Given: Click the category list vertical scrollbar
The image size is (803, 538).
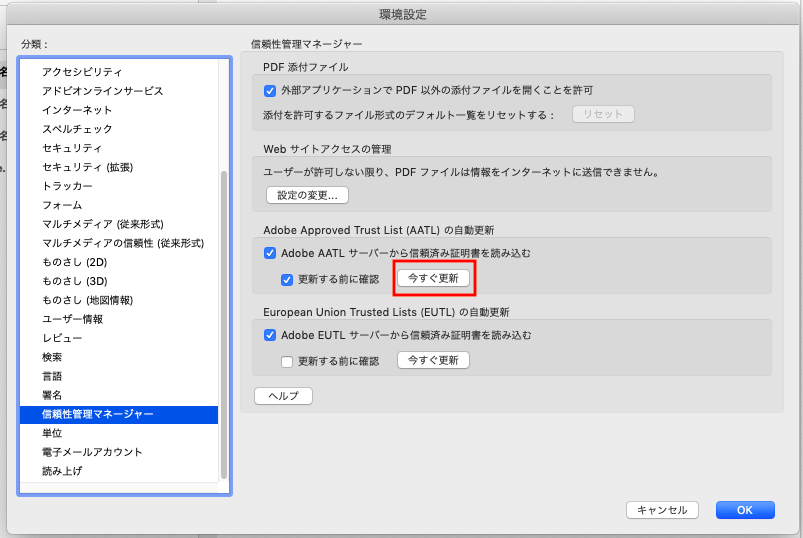Looking at the screenshot, I should (224, 320).
